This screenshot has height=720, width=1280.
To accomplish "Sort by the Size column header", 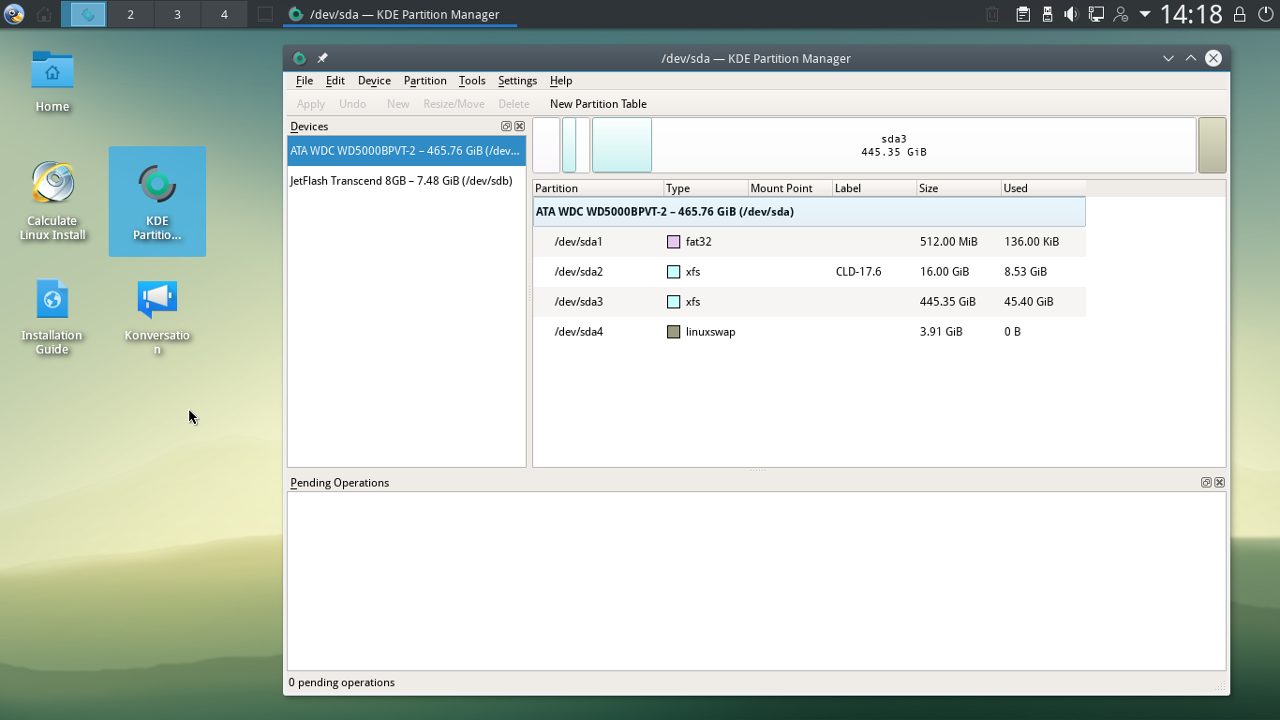I will [958, 188].
